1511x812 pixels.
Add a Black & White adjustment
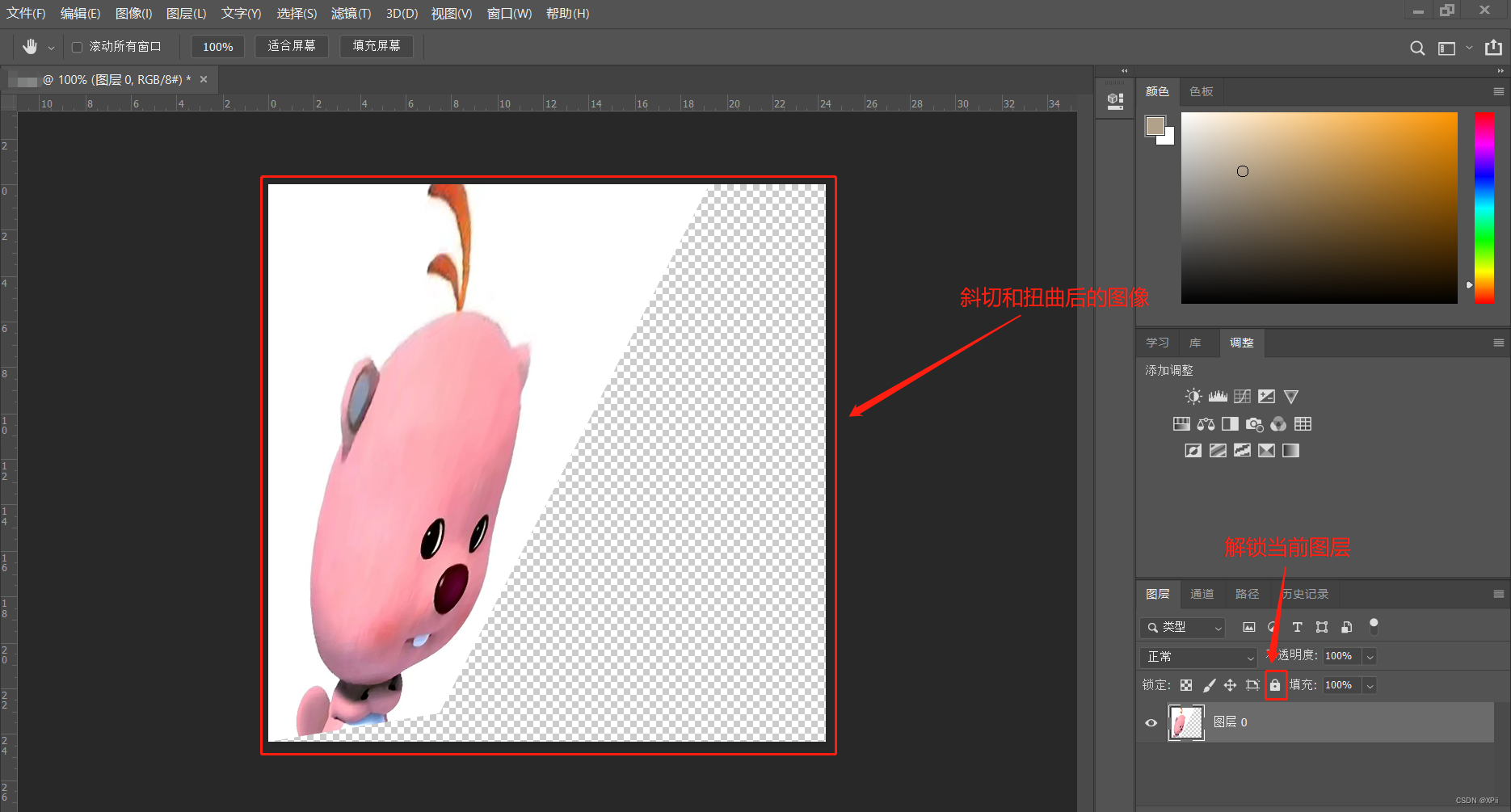coord(1230,424)
